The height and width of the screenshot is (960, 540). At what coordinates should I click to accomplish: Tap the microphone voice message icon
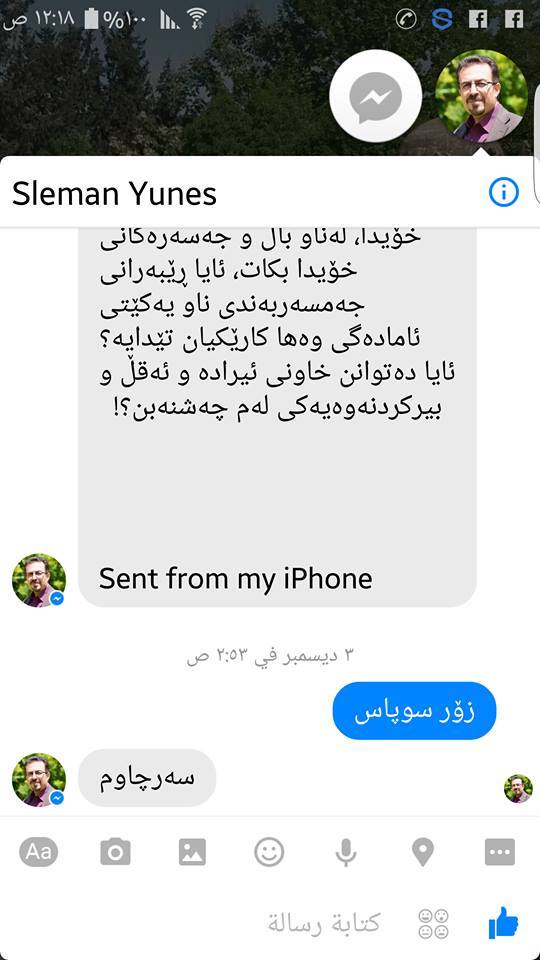tap(346, 852)
